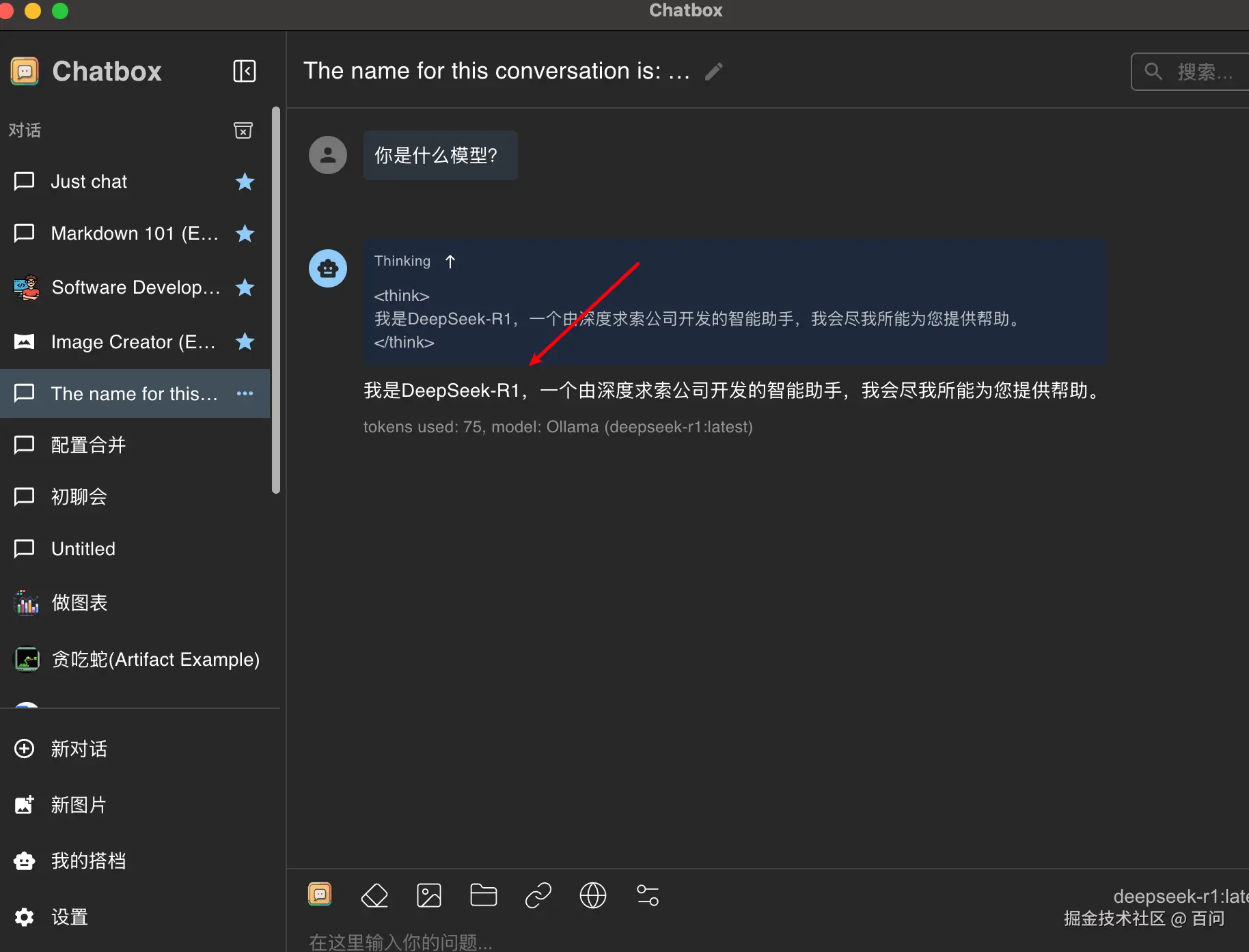Viewport: 1249px width, 952px height.
Task: Click the robot icon for 我的搭档
Action: click(25, 860)
